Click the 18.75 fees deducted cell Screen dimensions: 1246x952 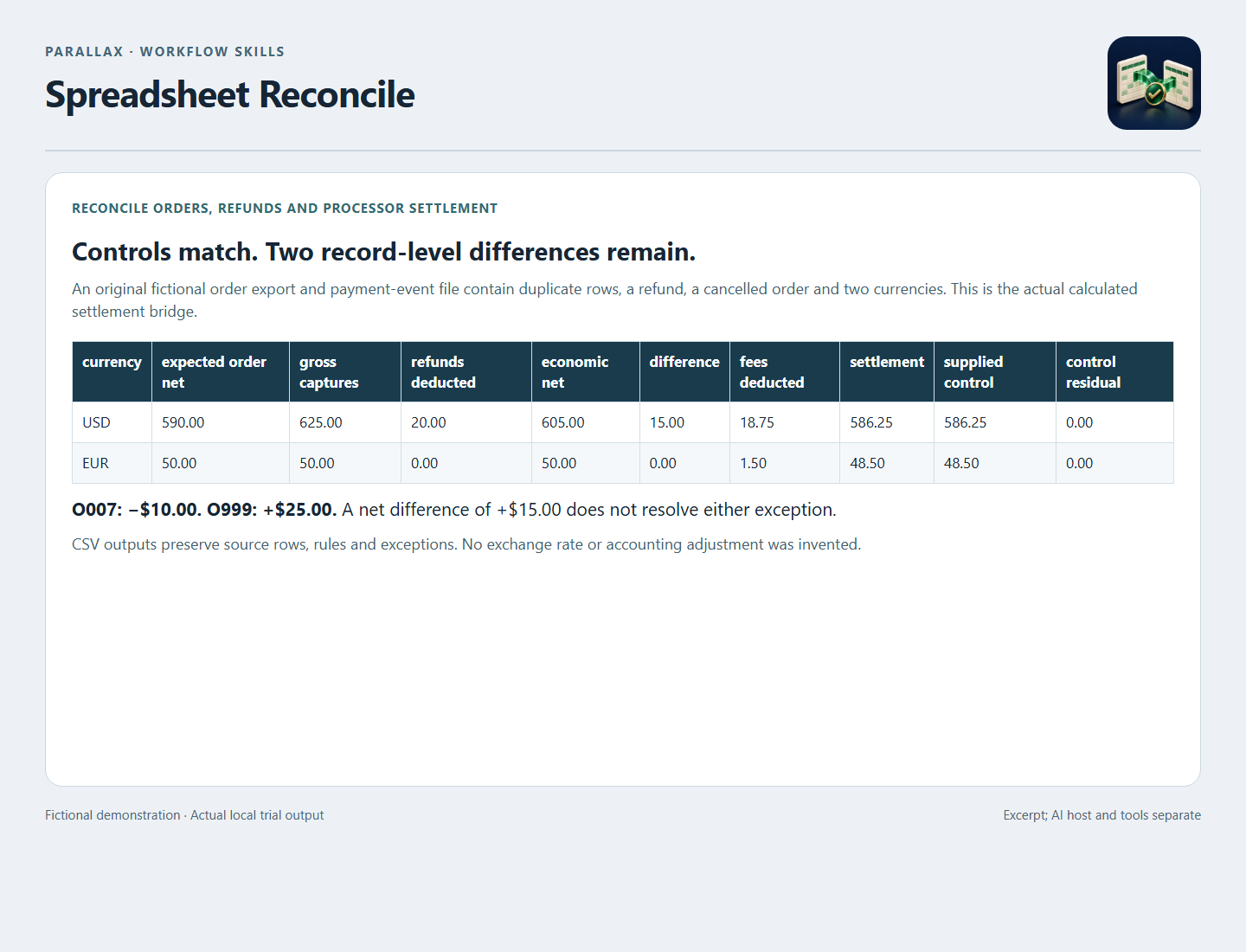(x=785, y=422)
